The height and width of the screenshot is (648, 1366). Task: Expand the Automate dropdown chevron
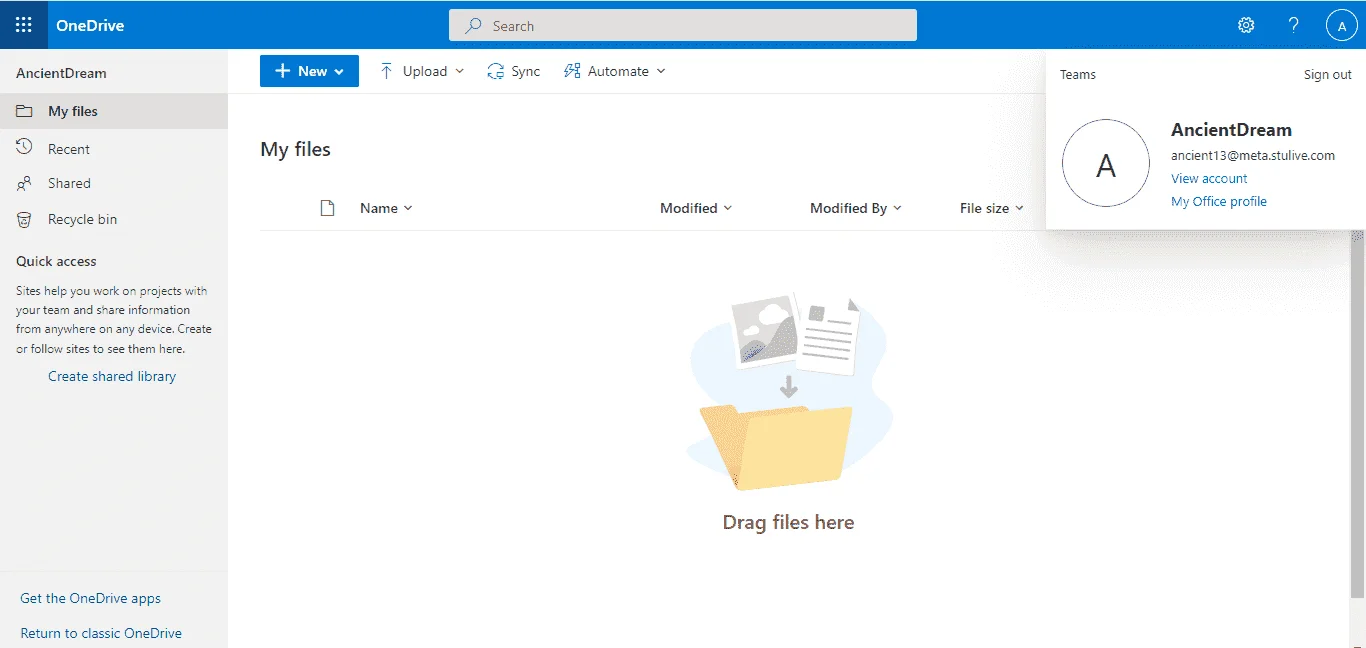click(x=661, y=71)
